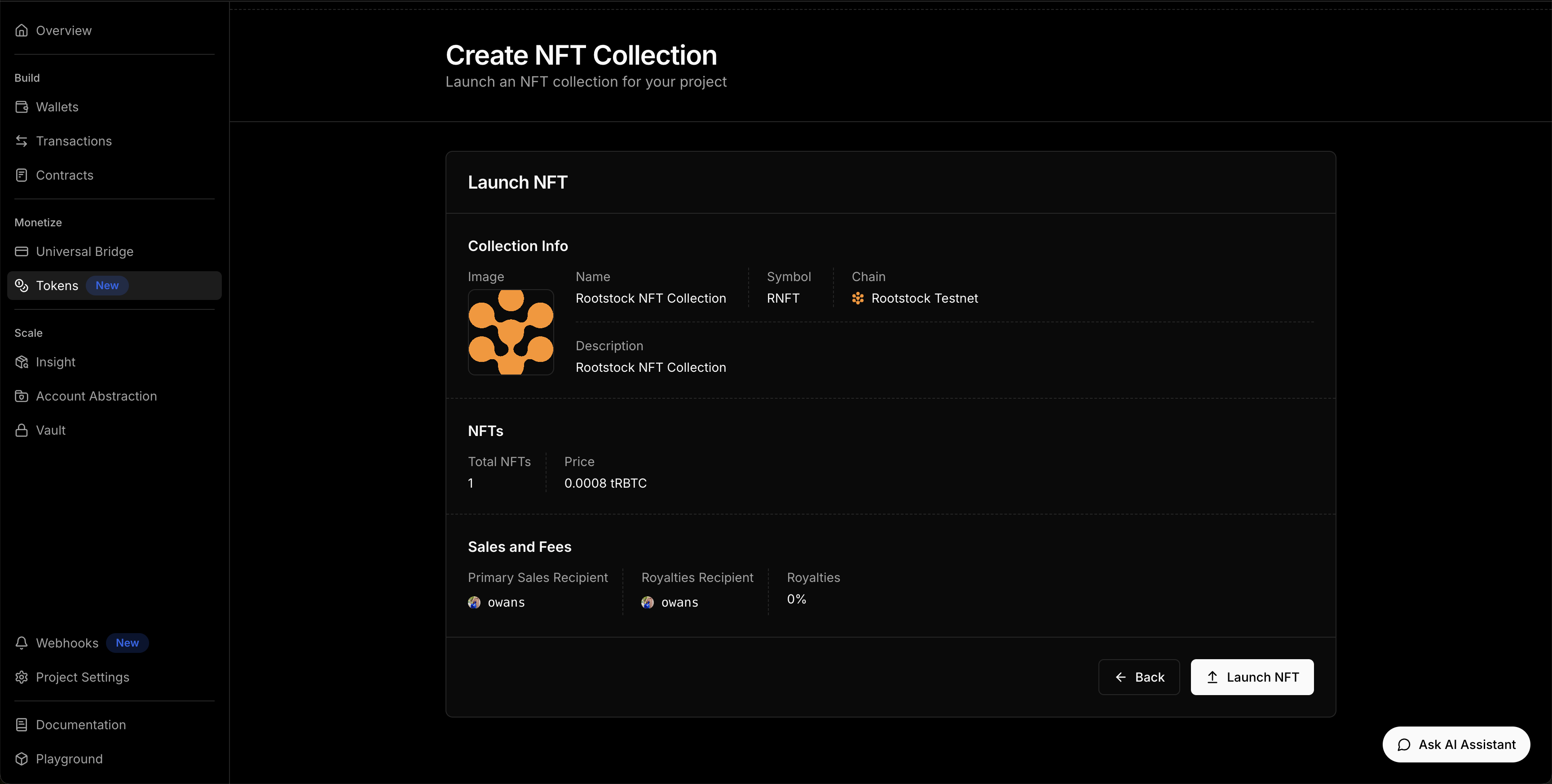Select the Playground icon at the bottom

pyautogui.click(x=22, y=759)
